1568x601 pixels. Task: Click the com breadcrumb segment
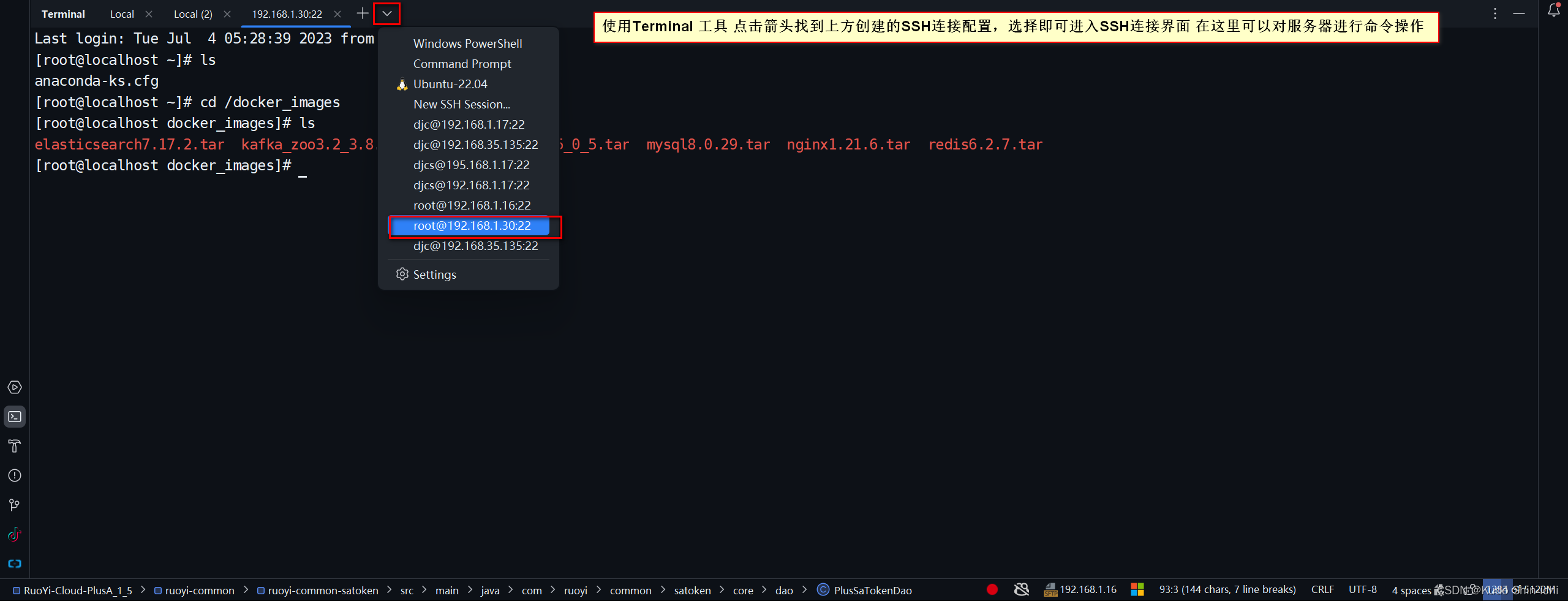point(532,591)
